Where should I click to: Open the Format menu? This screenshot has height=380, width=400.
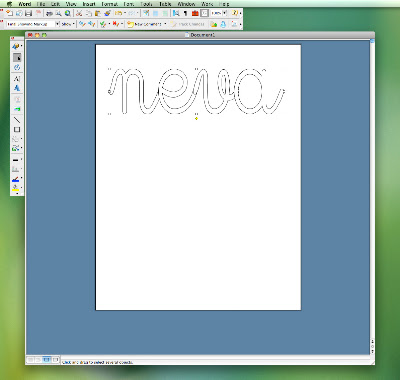[109, 4]
